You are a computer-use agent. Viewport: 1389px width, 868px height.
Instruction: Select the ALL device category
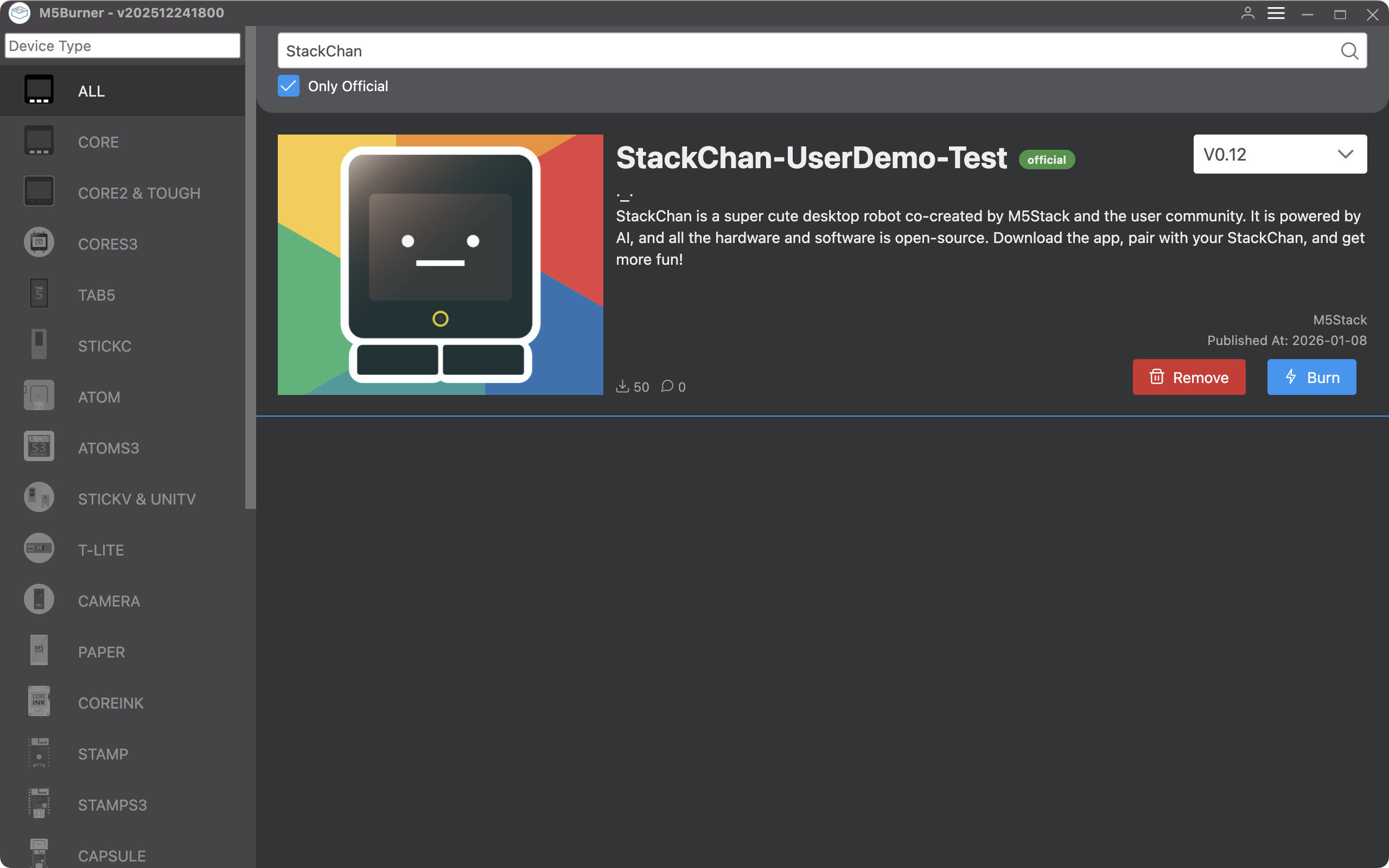[x=92, y=91]
